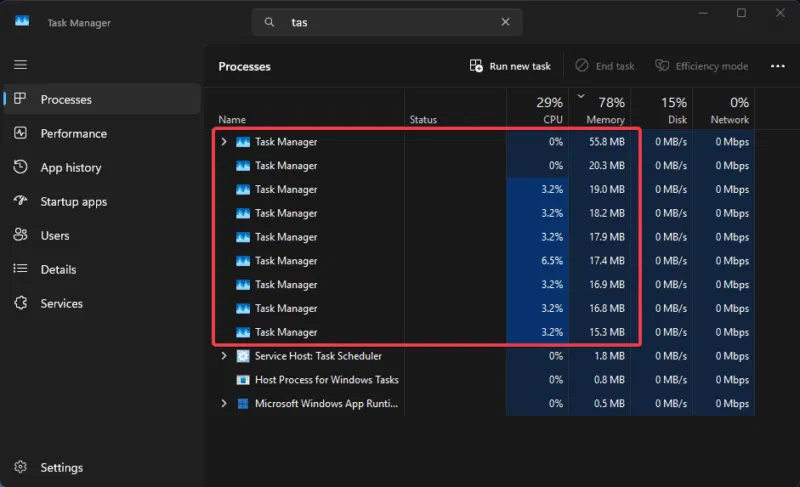
Task: Sort by Disk column header
Action: 663,109
